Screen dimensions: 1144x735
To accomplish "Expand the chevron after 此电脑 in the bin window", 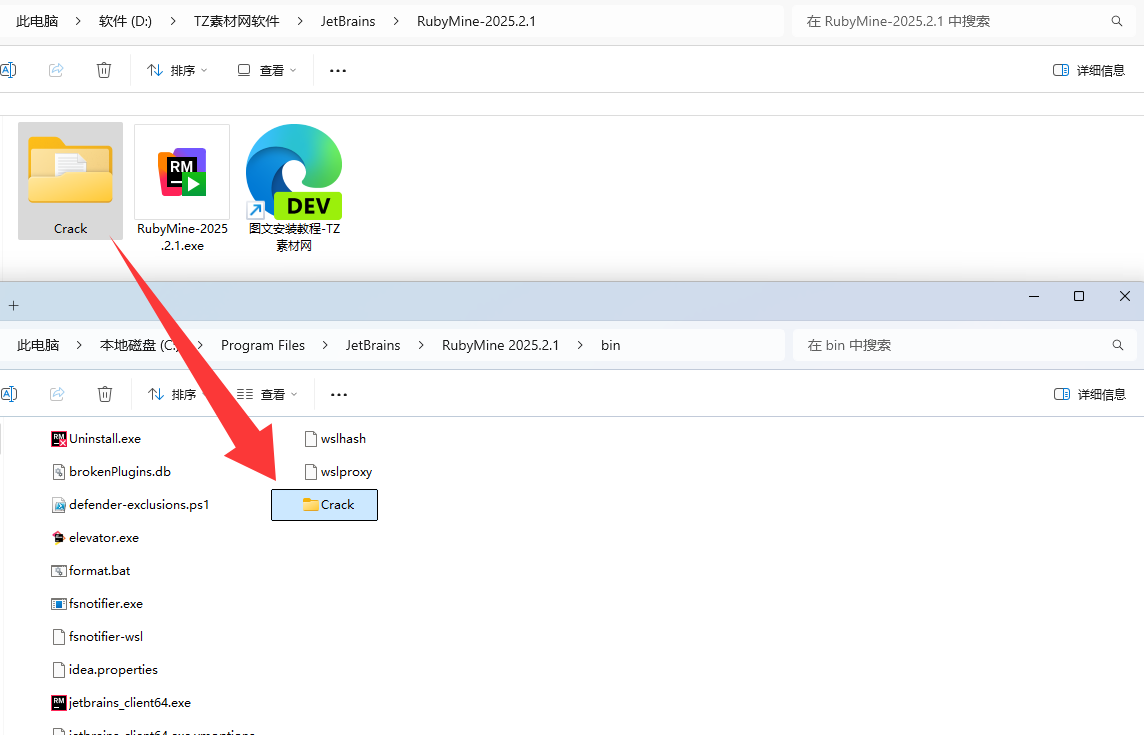I will (x=79, y=345).
